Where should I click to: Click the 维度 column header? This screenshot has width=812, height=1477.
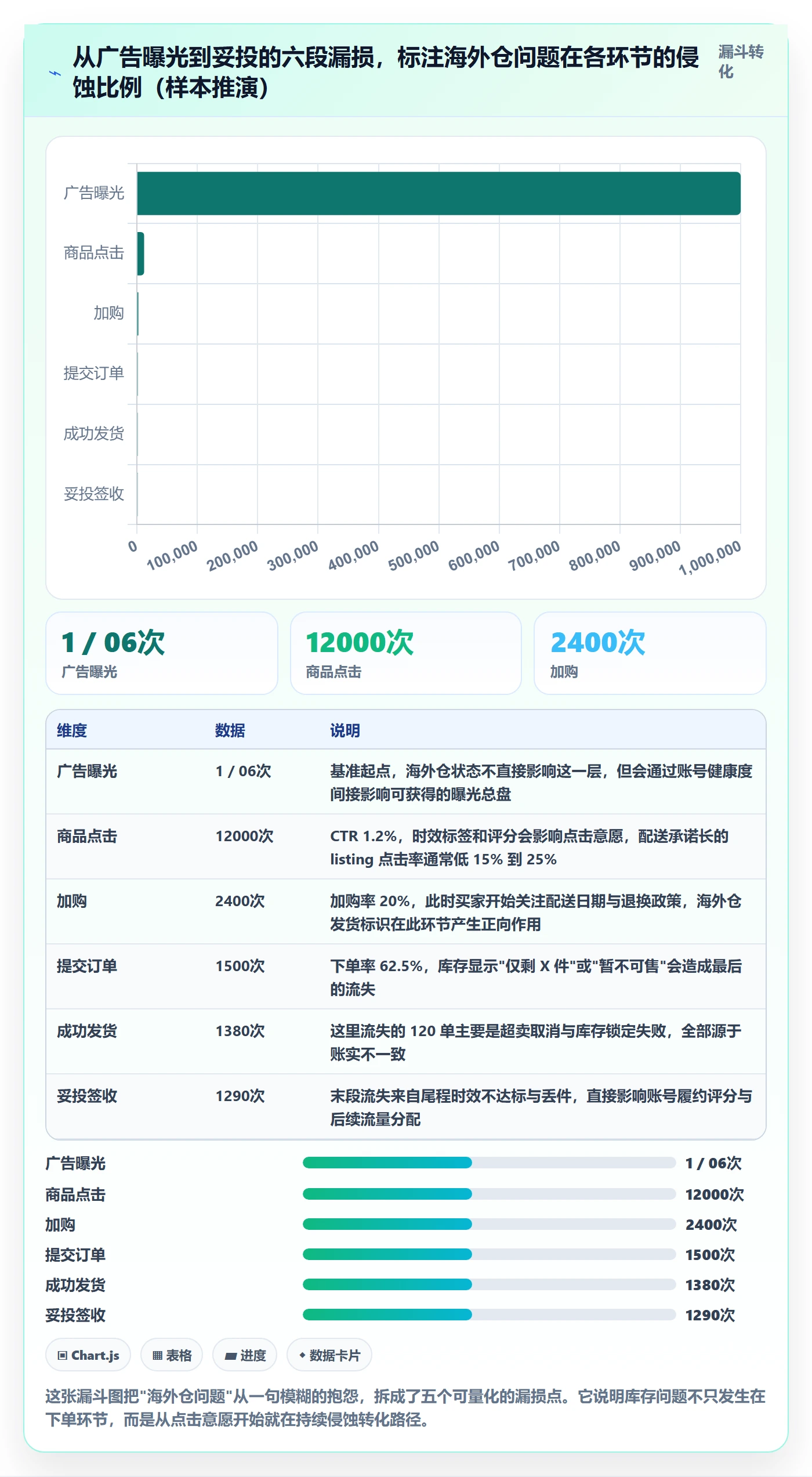(72, 730)
